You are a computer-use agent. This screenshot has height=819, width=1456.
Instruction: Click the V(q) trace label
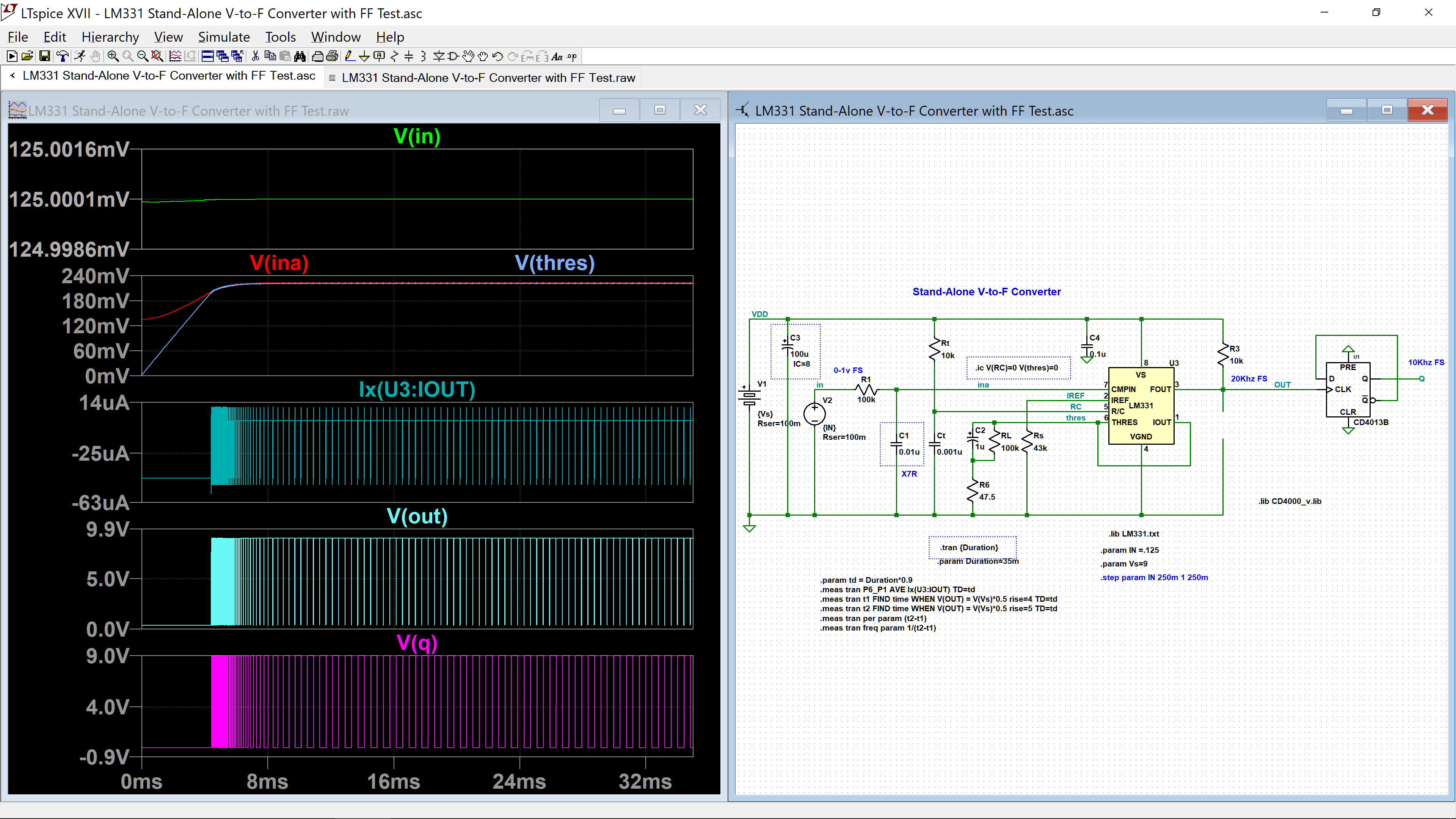coord(417,643)
